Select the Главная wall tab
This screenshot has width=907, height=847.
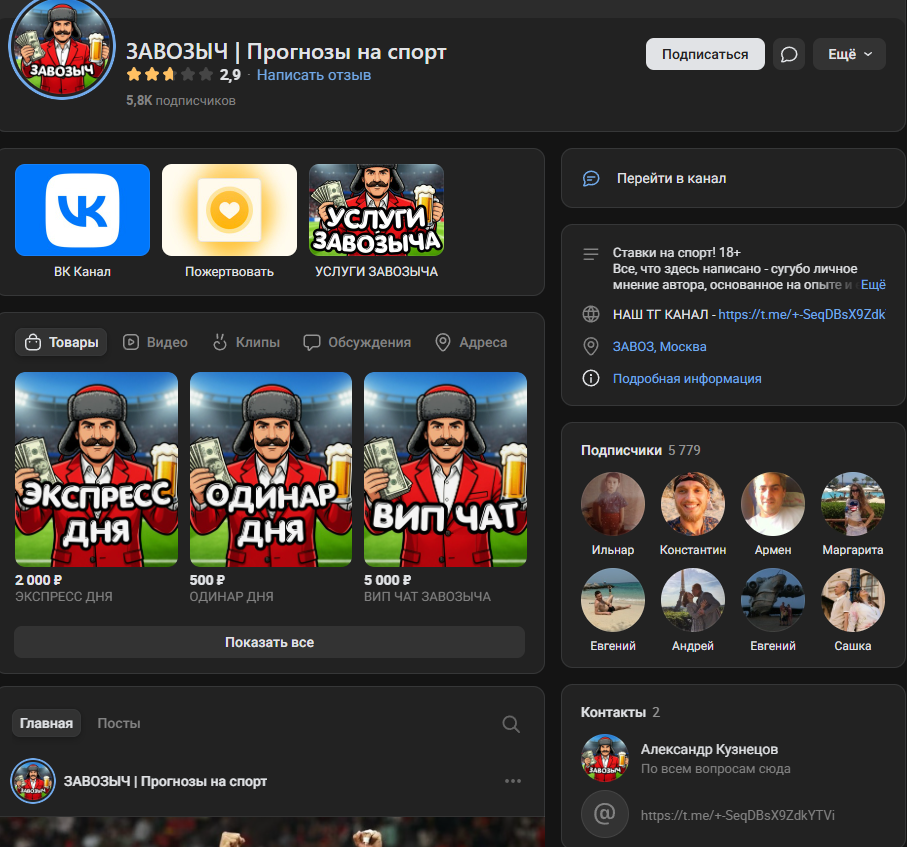(x=46, y=723)
